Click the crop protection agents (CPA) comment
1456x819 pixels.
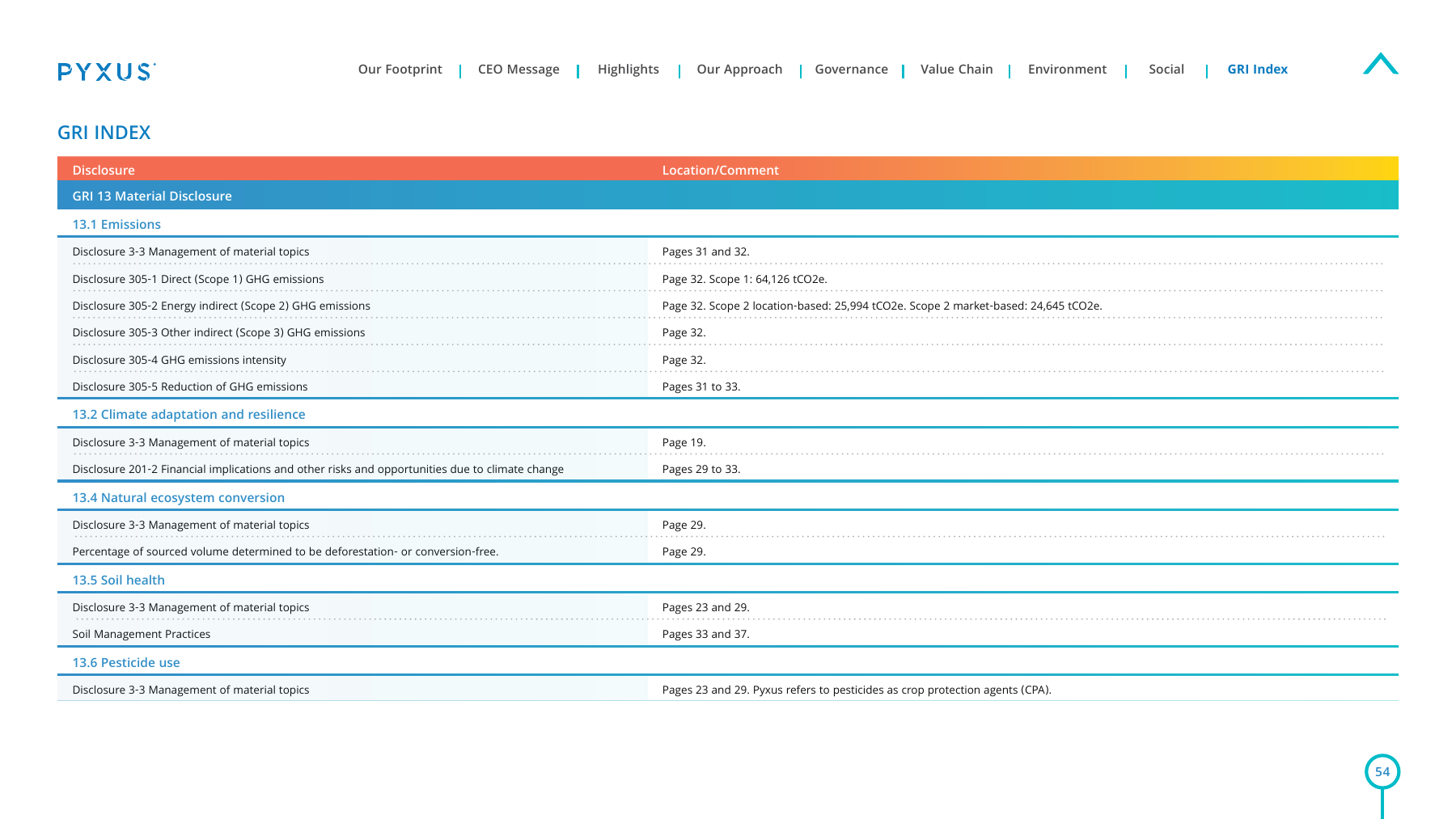(x=857, y=690)
